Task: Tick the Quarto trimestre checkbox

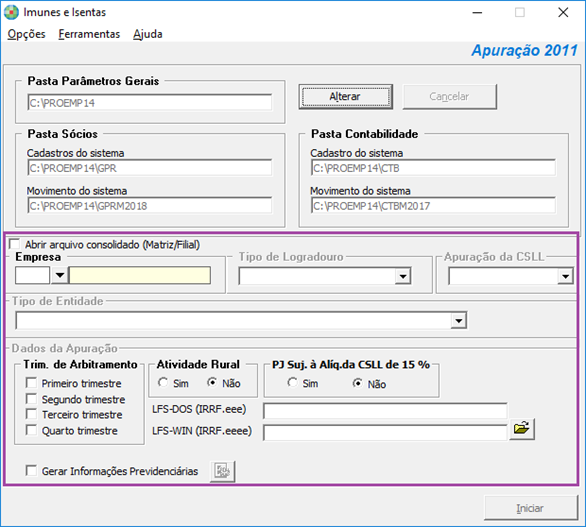Action: point(31,430)
